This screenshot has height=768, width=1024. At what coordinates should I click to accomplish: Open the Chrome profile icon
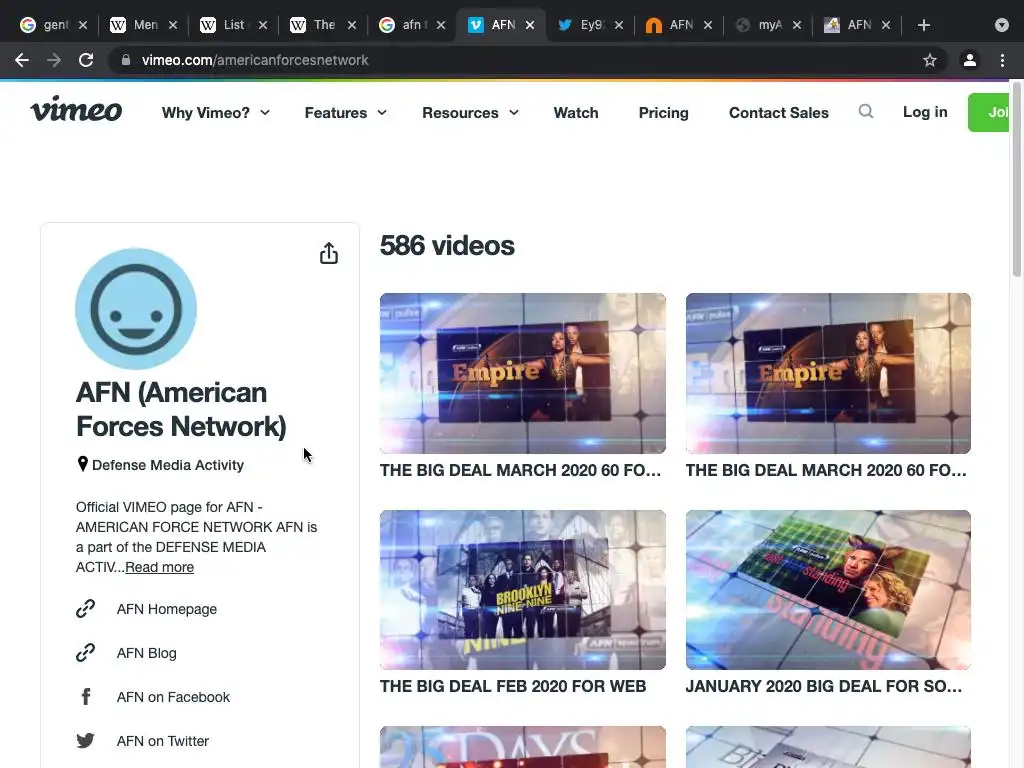tap(970, 60)
